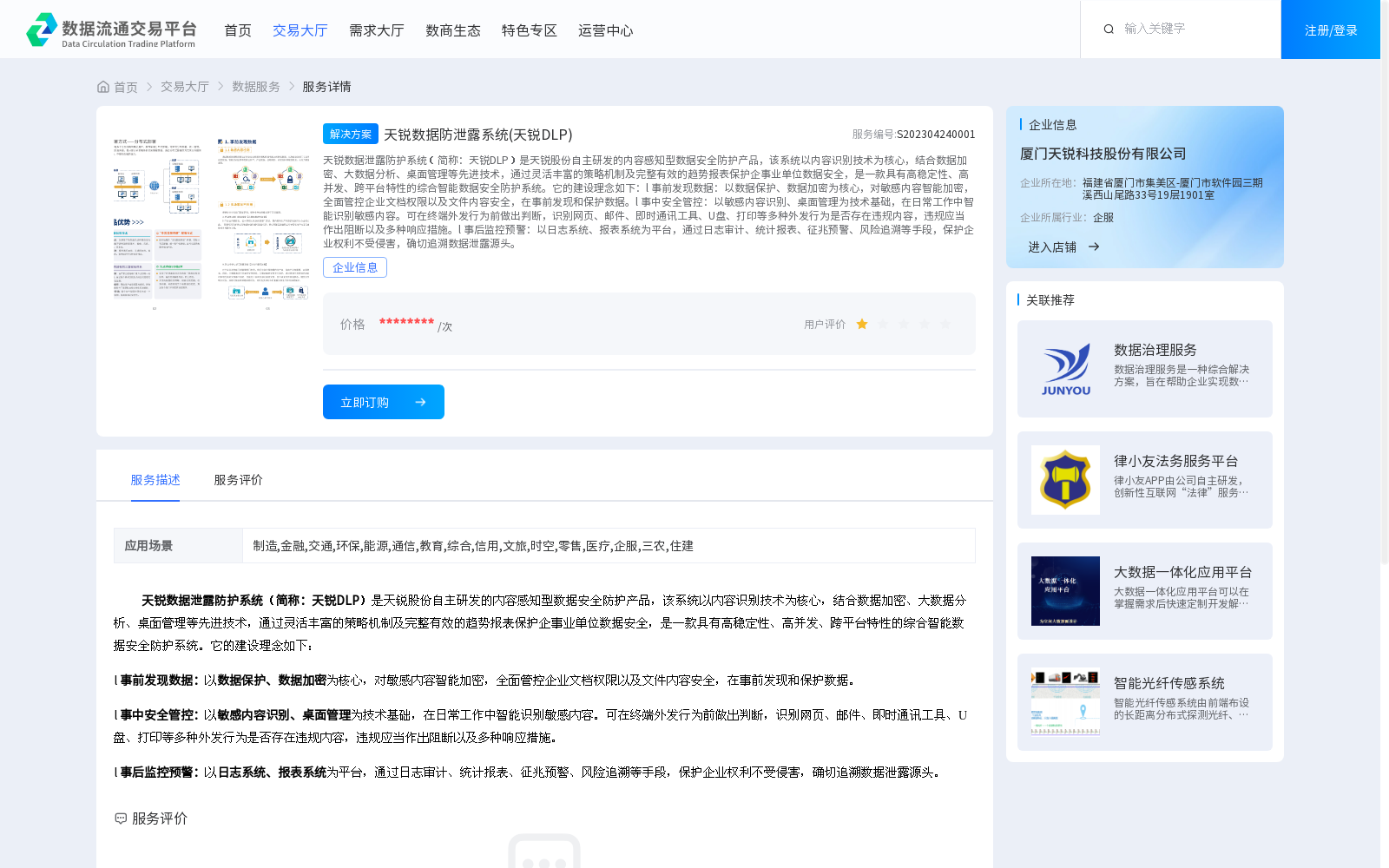Viewport: 1389px width, 868px height.
Task: Click the 企业信息 button
Action: coord(355,267)
